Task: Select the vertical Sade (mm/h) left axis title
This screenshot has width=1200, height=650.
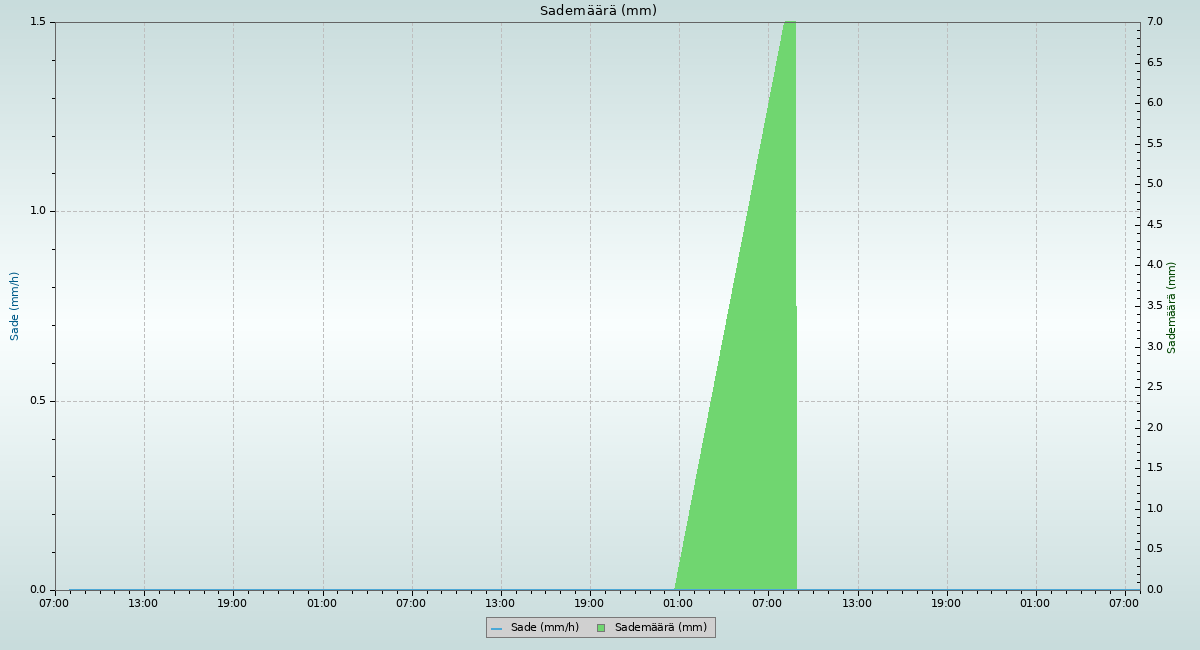Action: (x=15, y=306)
